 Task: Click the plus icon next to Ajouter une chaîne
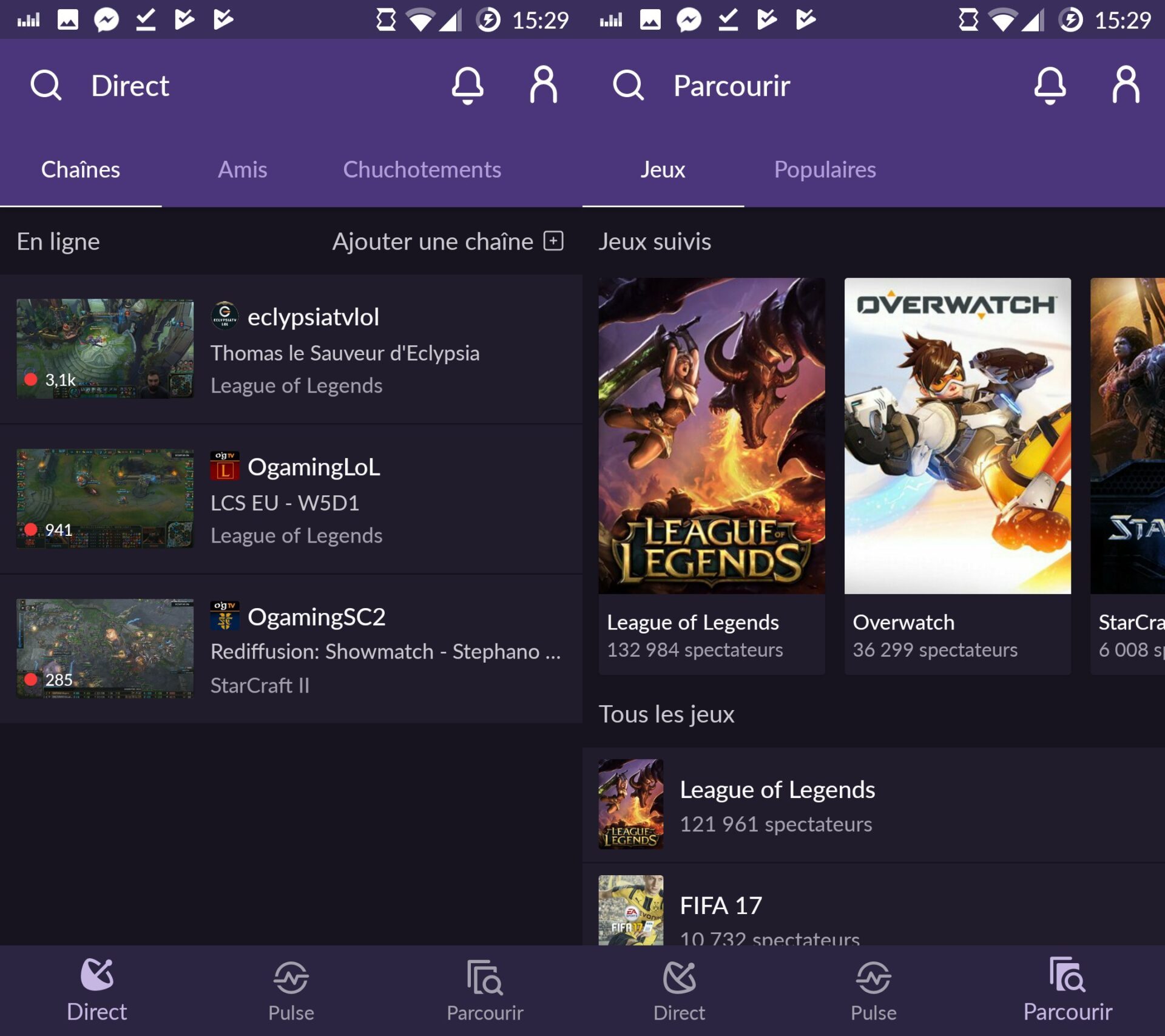553,241
